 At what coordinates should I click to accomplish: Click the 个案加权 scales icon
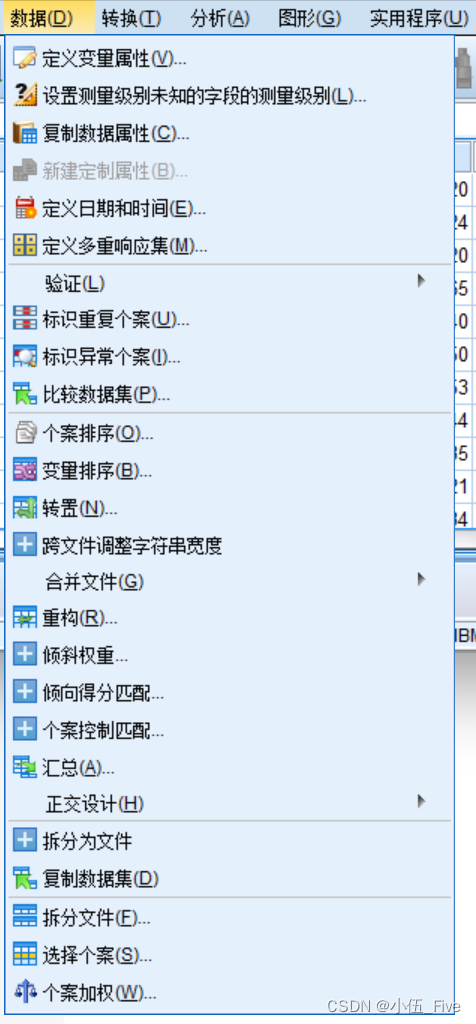[x=25, y=993]
